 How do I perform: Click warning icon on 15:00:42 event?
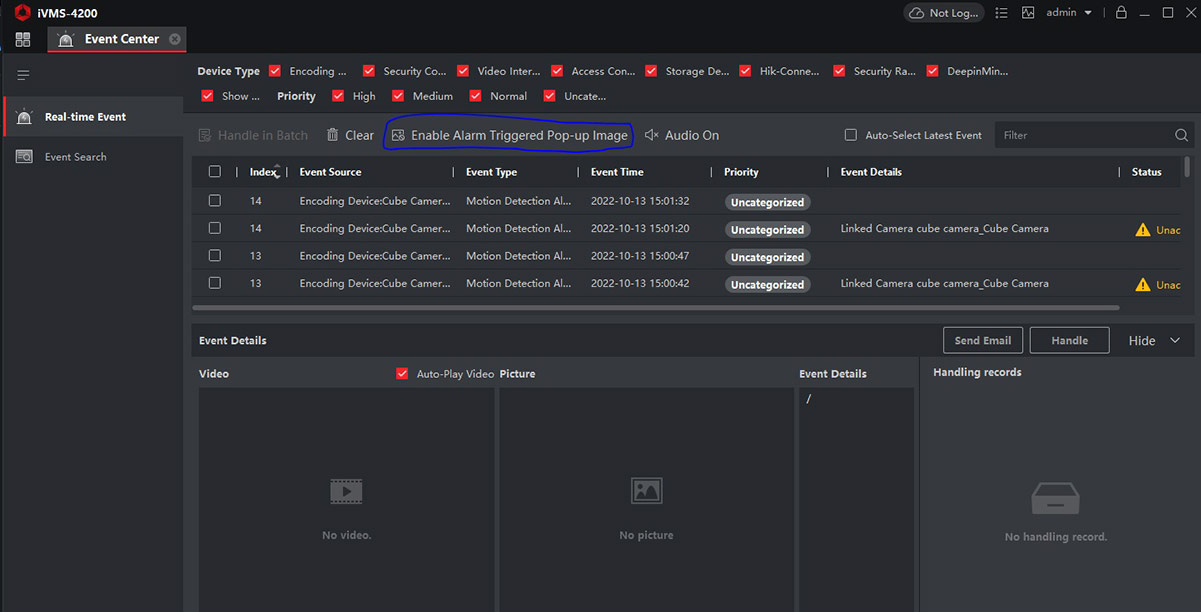pyautogui.click(x=1143, y=284)
